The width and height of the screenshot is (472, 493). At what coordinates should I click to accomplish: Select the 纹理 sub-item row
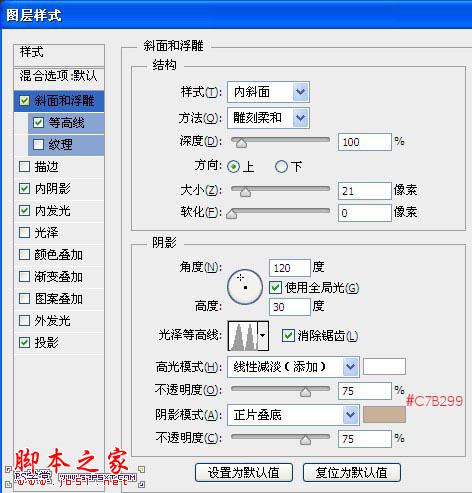coord(66,145)
